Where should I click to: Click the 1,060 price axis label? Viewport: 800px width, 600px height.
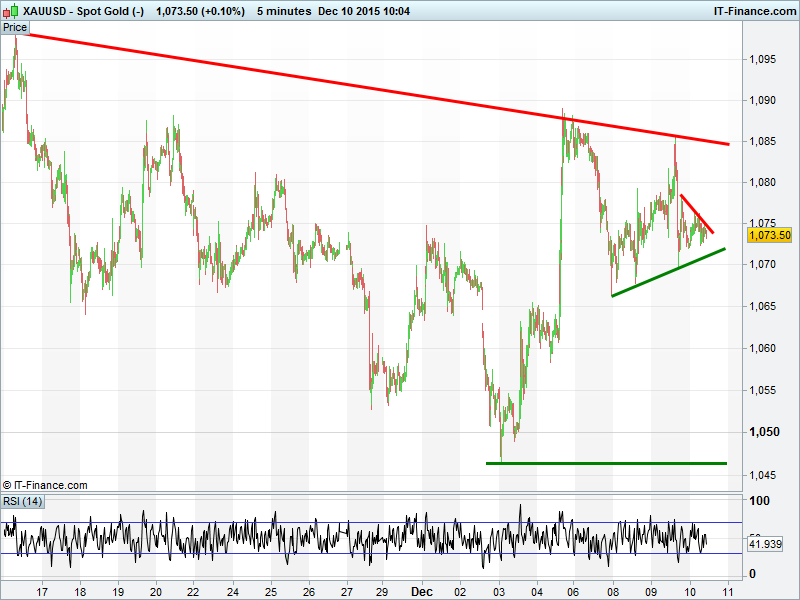tap(762, 348)
